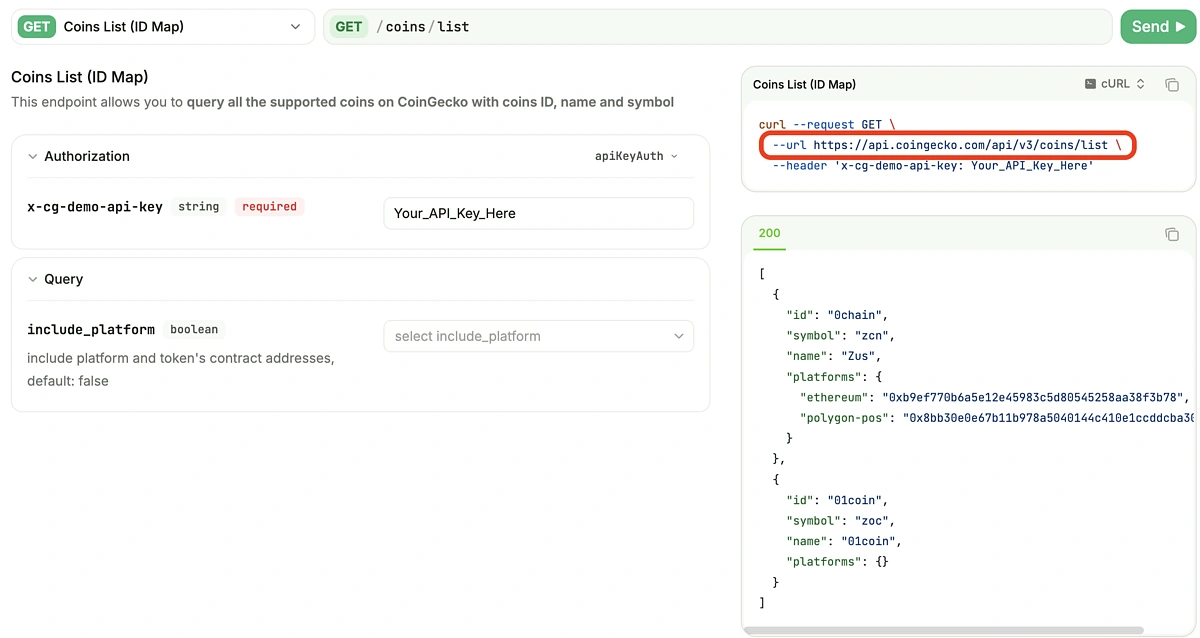Click the GET badge in the request URL bar

pyautogui.click(x=348, y=26)
